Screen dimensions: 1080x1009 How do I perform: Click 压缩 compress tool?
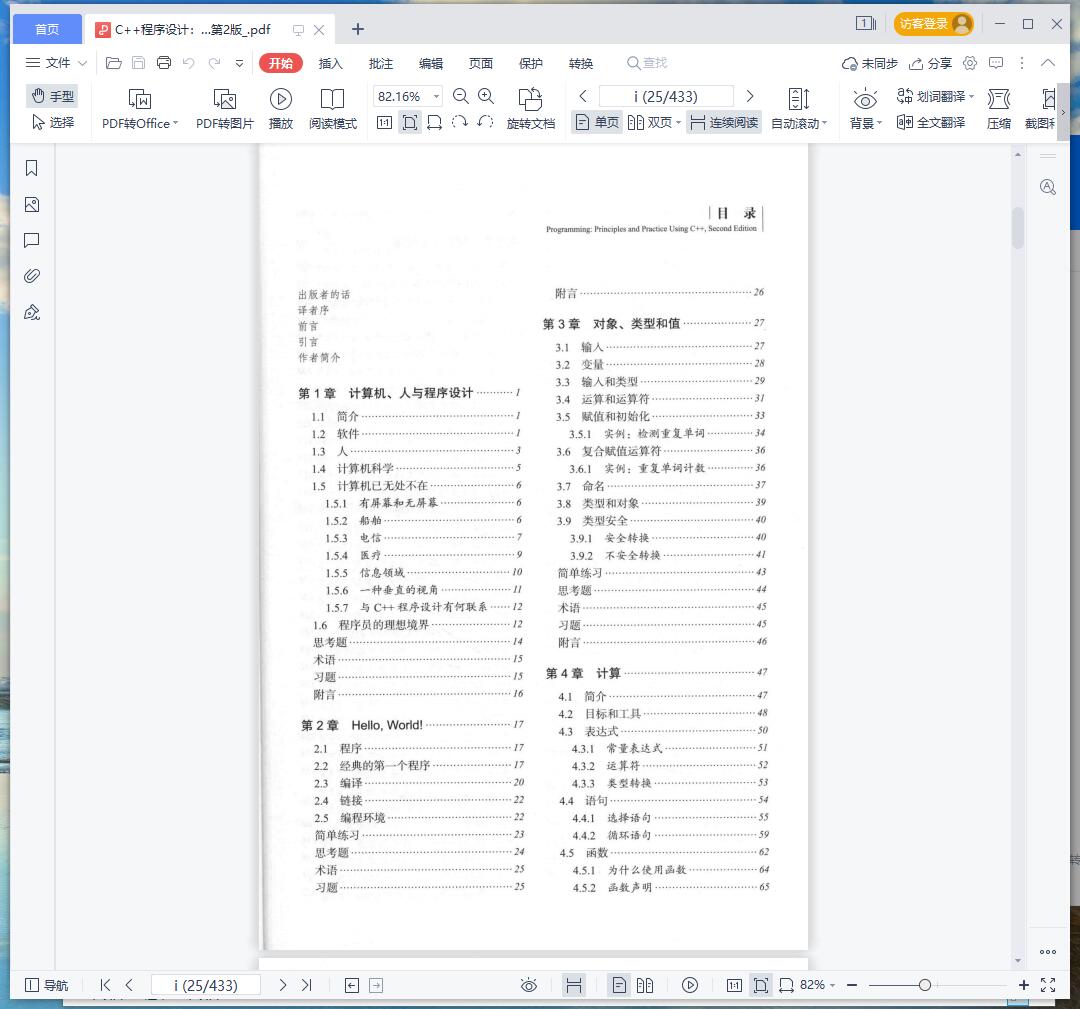coord(999,109)
